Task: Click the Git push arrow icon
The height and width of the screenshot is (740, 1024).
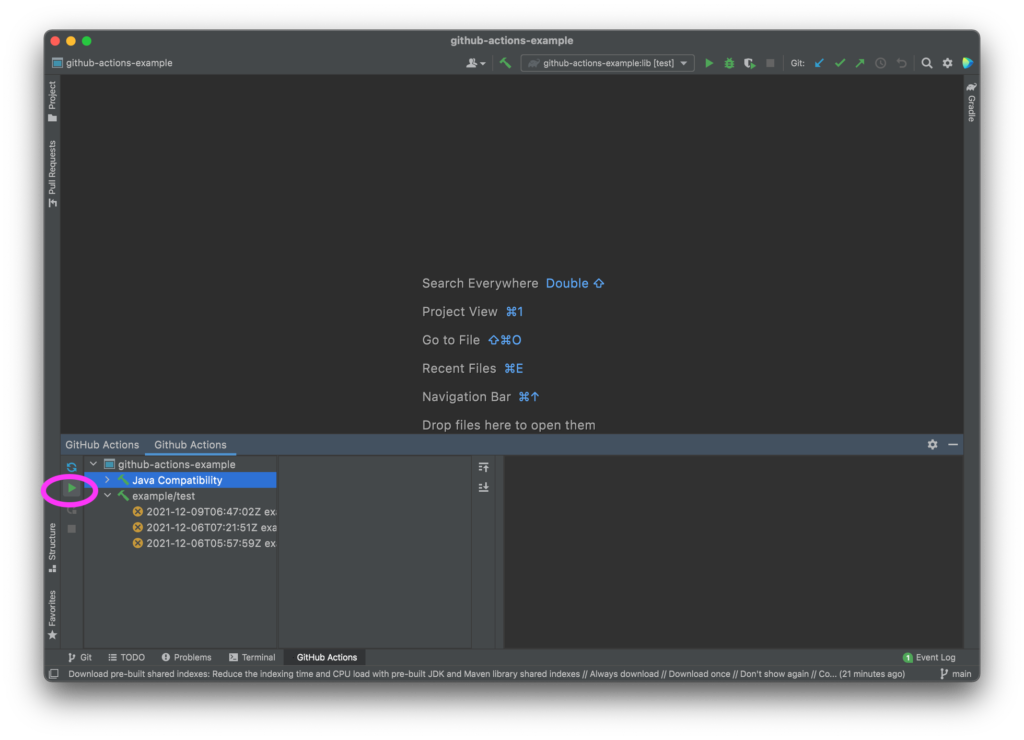Action: tap(859, 63)
